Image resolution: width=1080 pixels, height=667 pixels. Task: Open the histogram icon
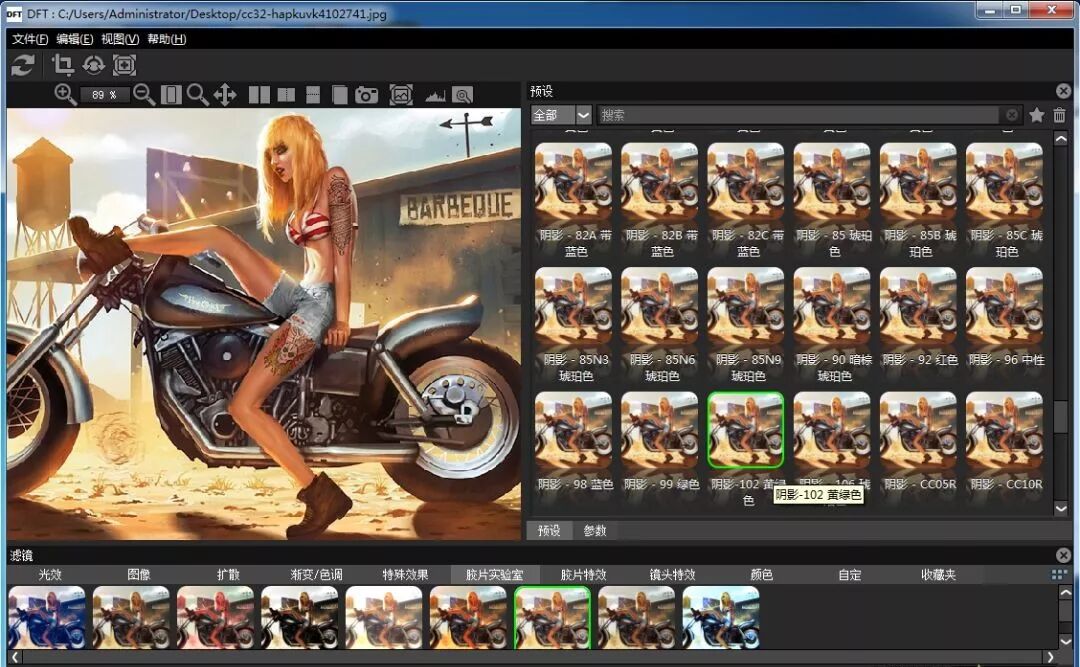[x=435, y=96]
